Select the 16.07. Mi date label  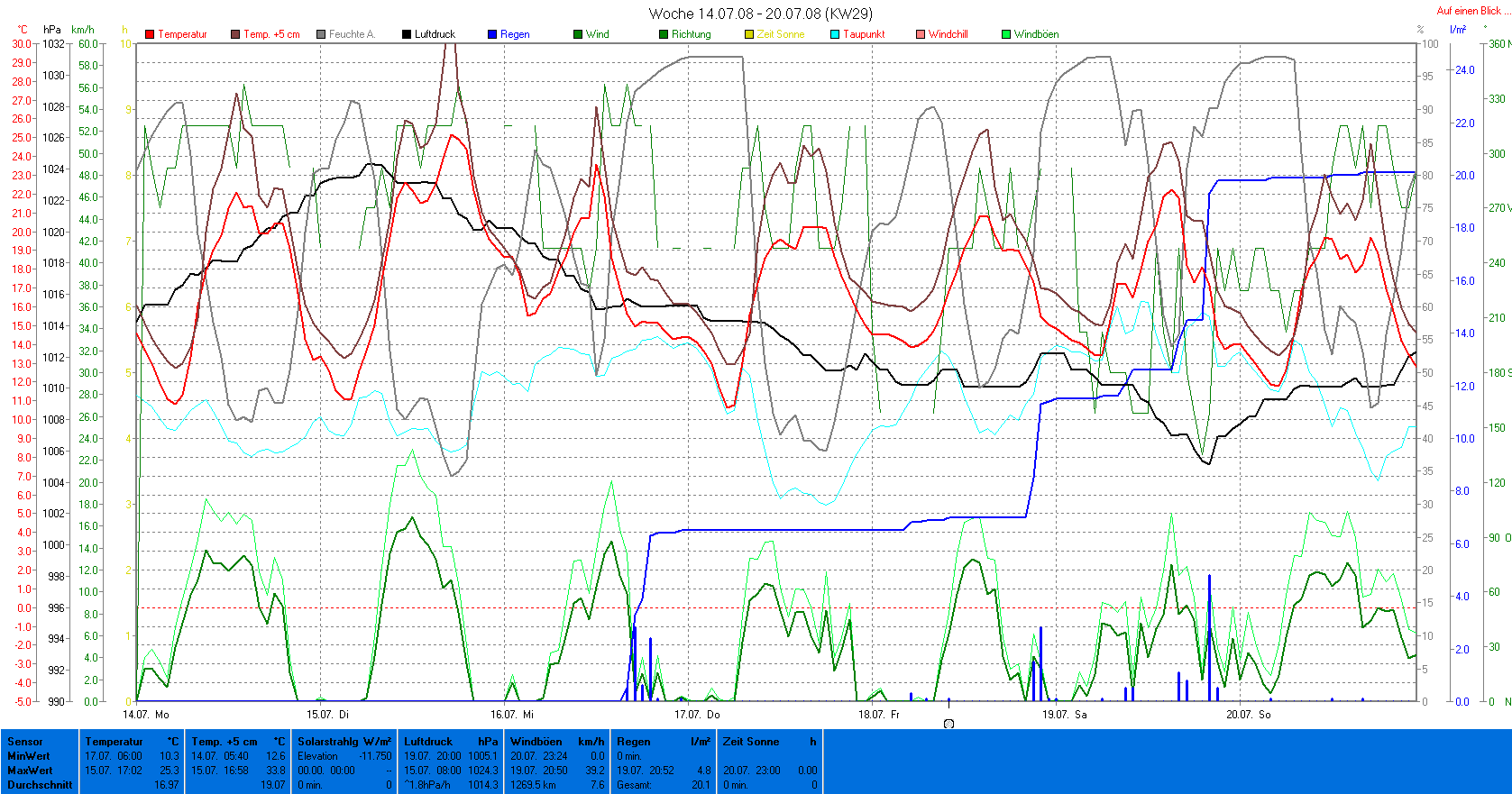point(512,715)
